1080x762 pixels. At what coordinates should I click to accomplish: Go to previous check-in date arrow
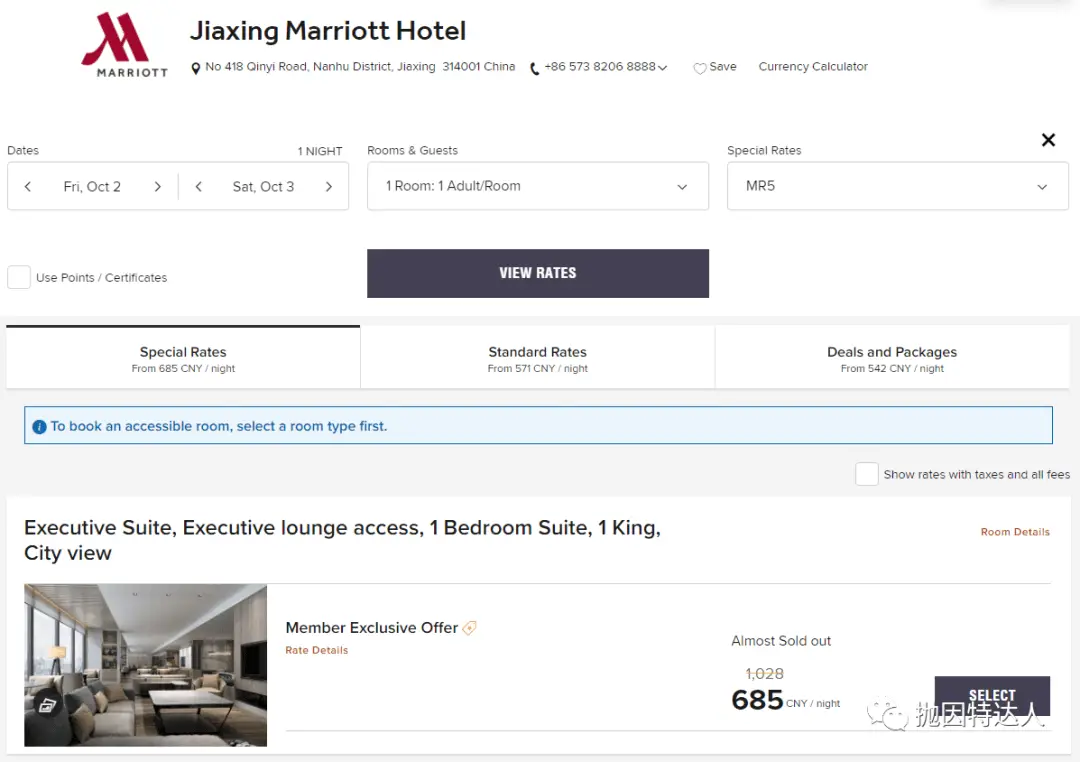click(28, 187)
